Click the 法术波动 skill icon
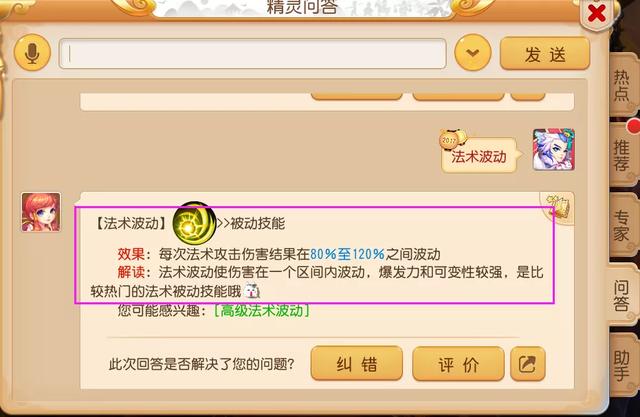Screen dimensions: 640x417 tap(194, 224)
